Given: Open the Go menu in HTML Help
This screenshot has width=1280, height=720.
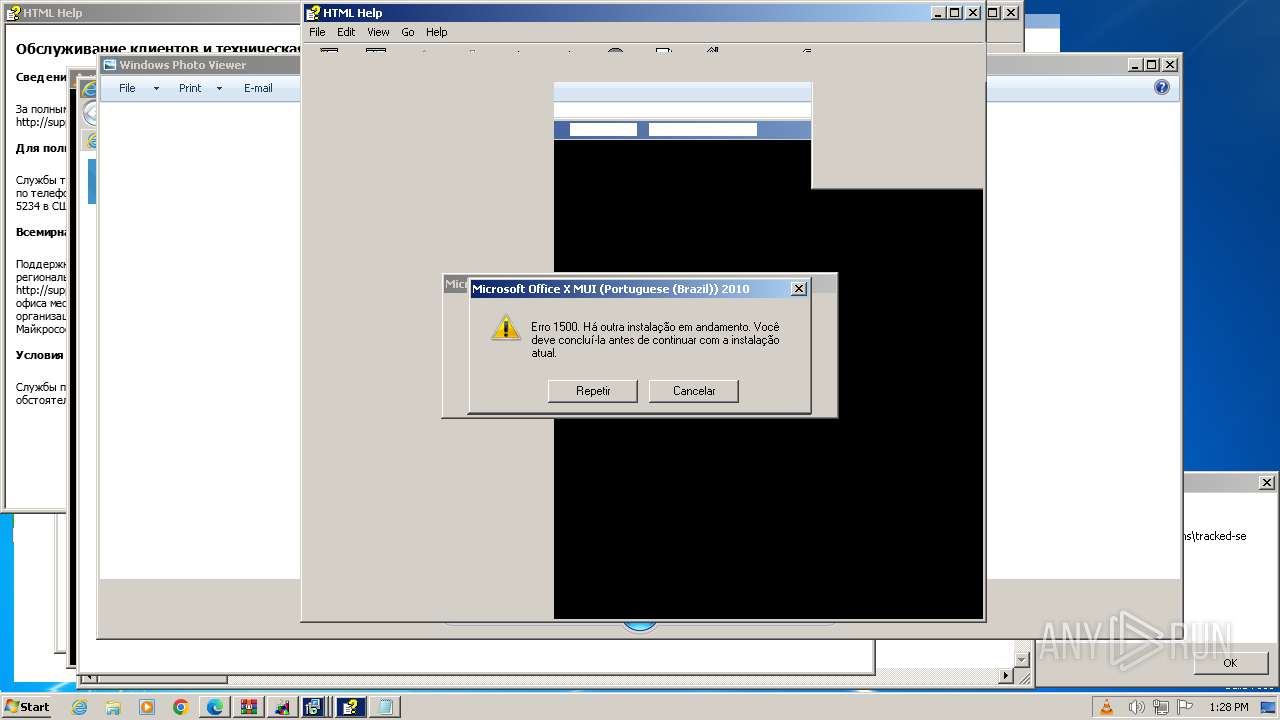Looking at the screenshot, I should point(408,32).
